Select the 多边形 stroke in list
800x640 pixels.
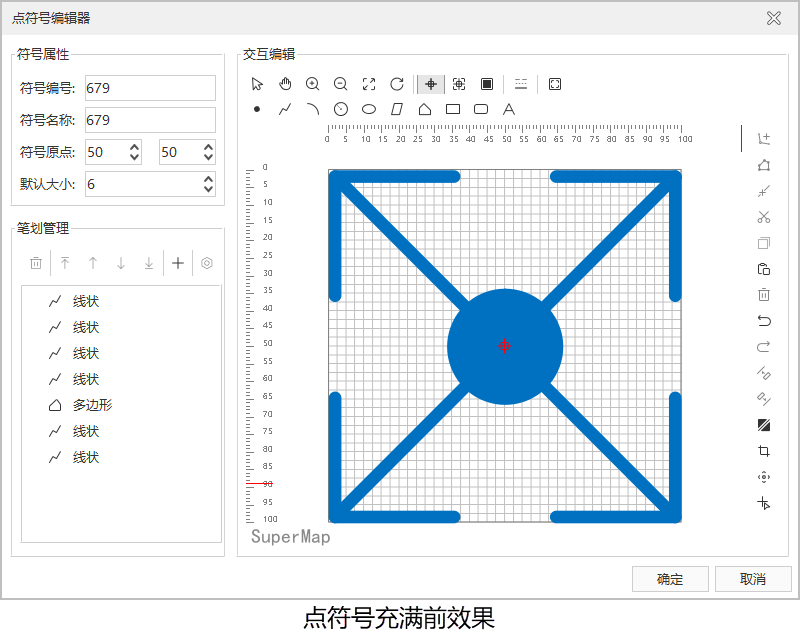coord(121,405)
